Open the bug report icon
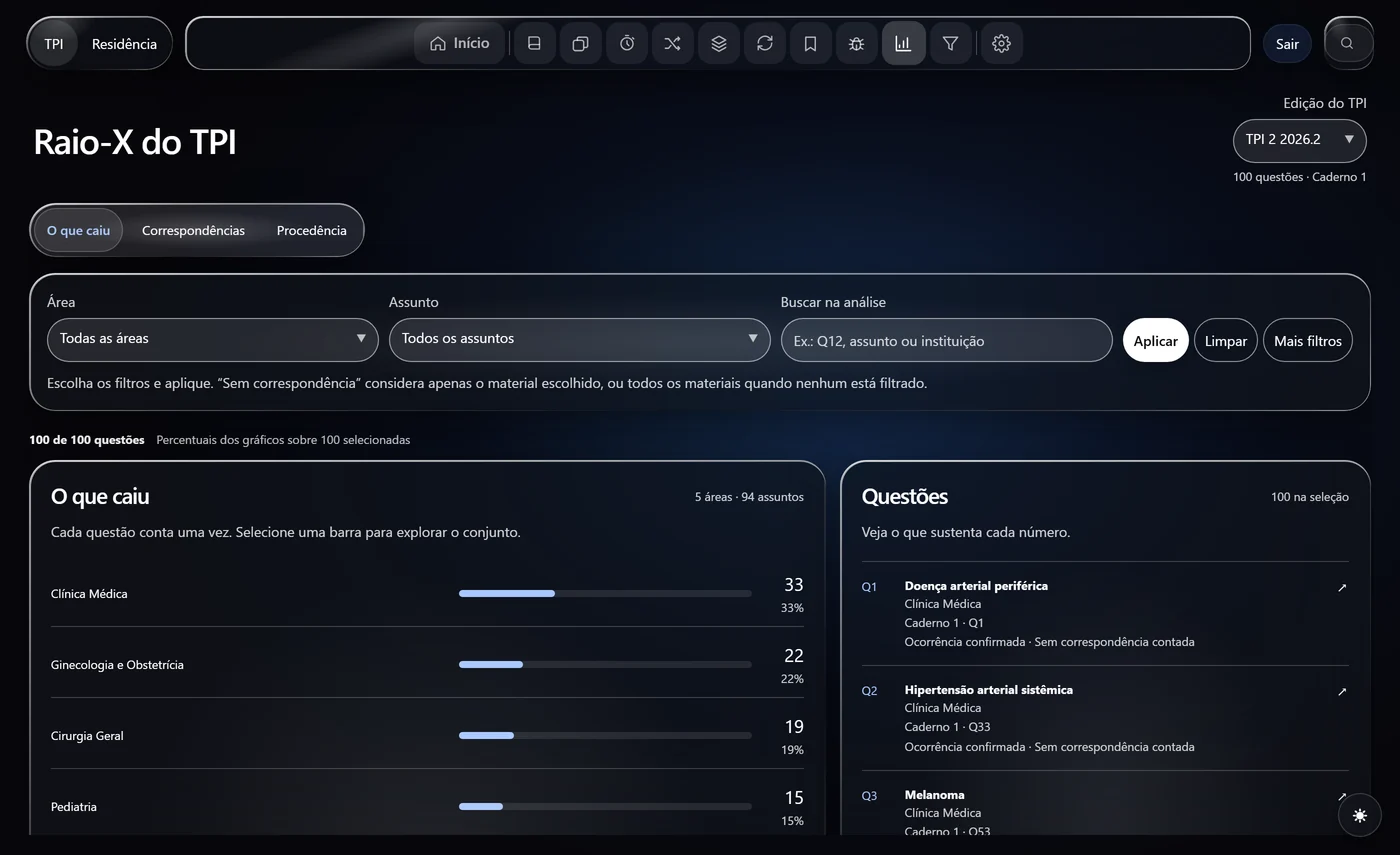This screenshot has width=1400, height=855. tap(857, 43)
